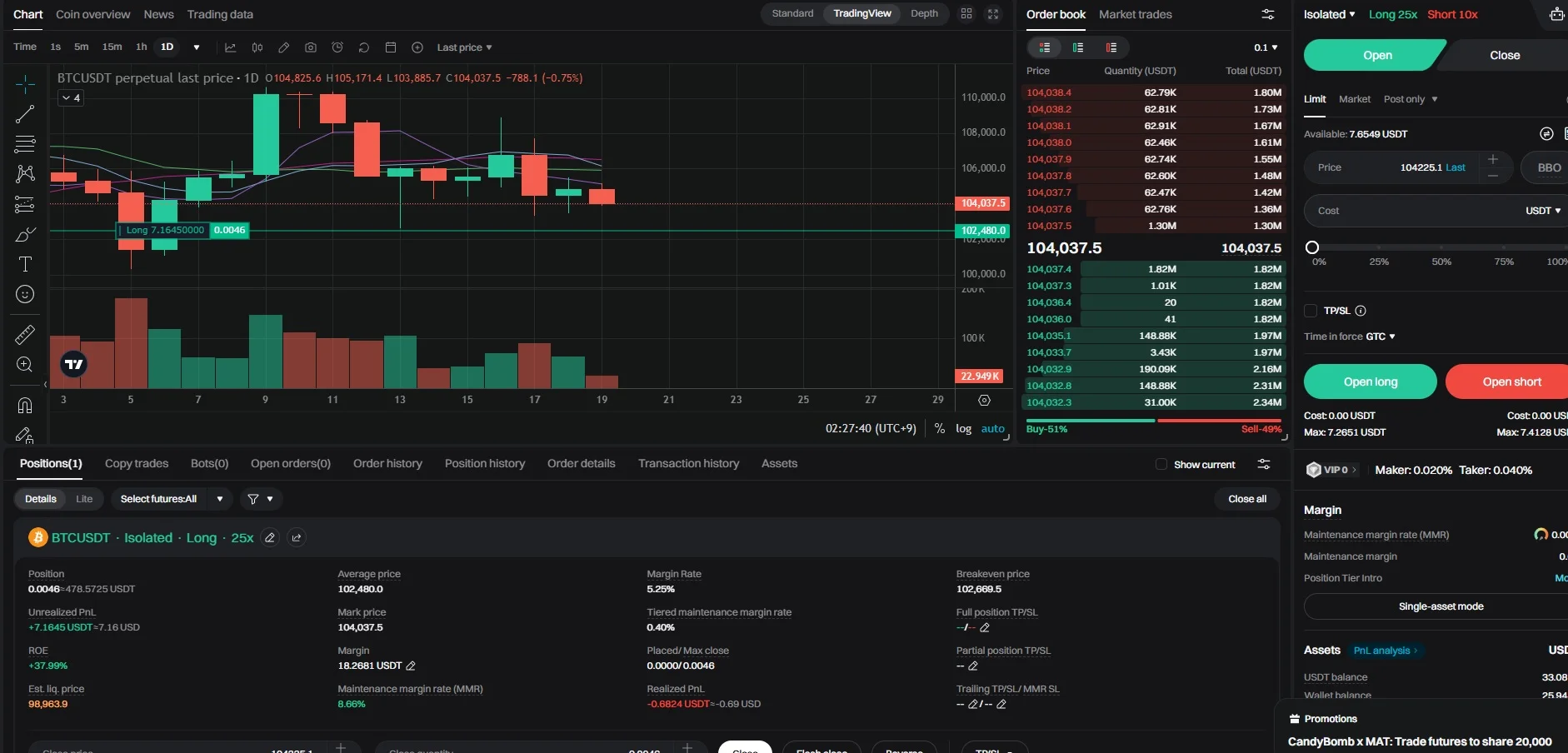This screenshot has height=753, width=1568.
Task: Toggle auto scale on chart
Action: tap(992, 428)
